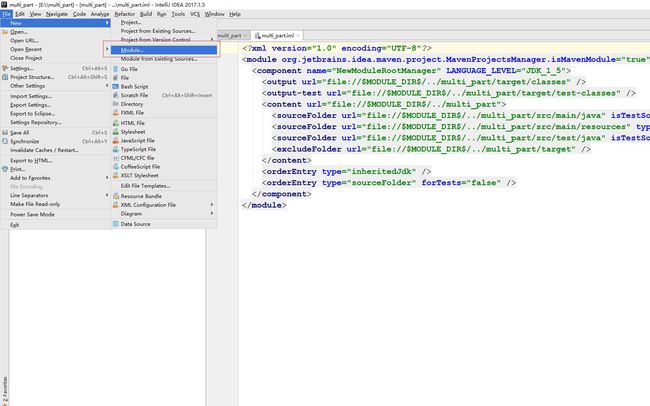This screenshot has height=406, width=650.
Task: Click the HTML File icon
Action: pos(116,123)
